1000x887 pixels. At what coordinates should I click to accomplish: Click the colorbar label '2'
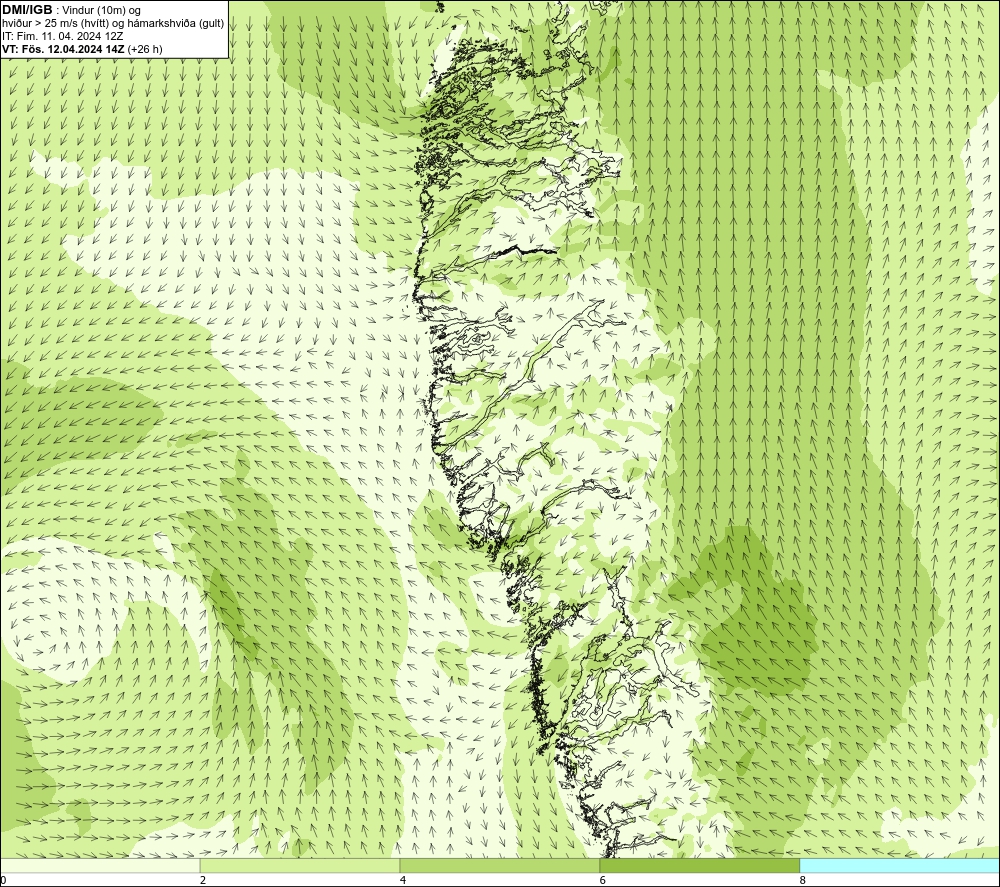(x=203, y=881)
